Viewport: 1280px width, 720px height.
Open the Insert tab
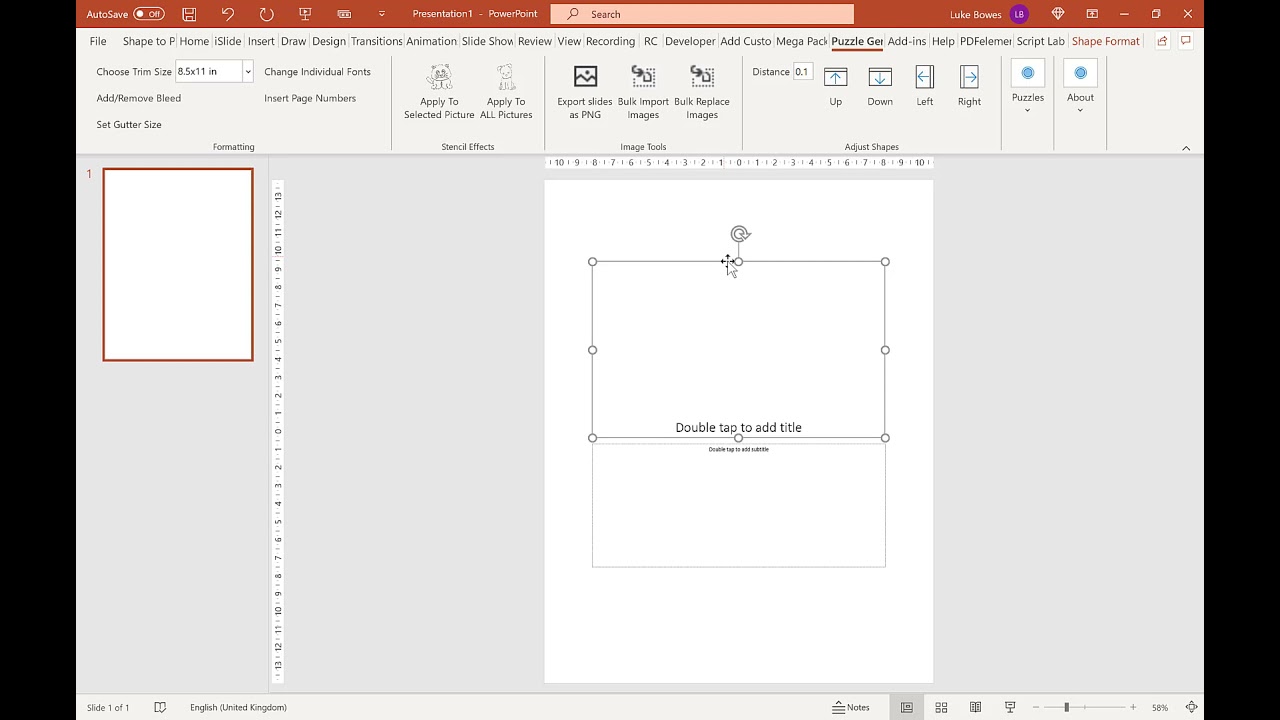pos(261,41)
